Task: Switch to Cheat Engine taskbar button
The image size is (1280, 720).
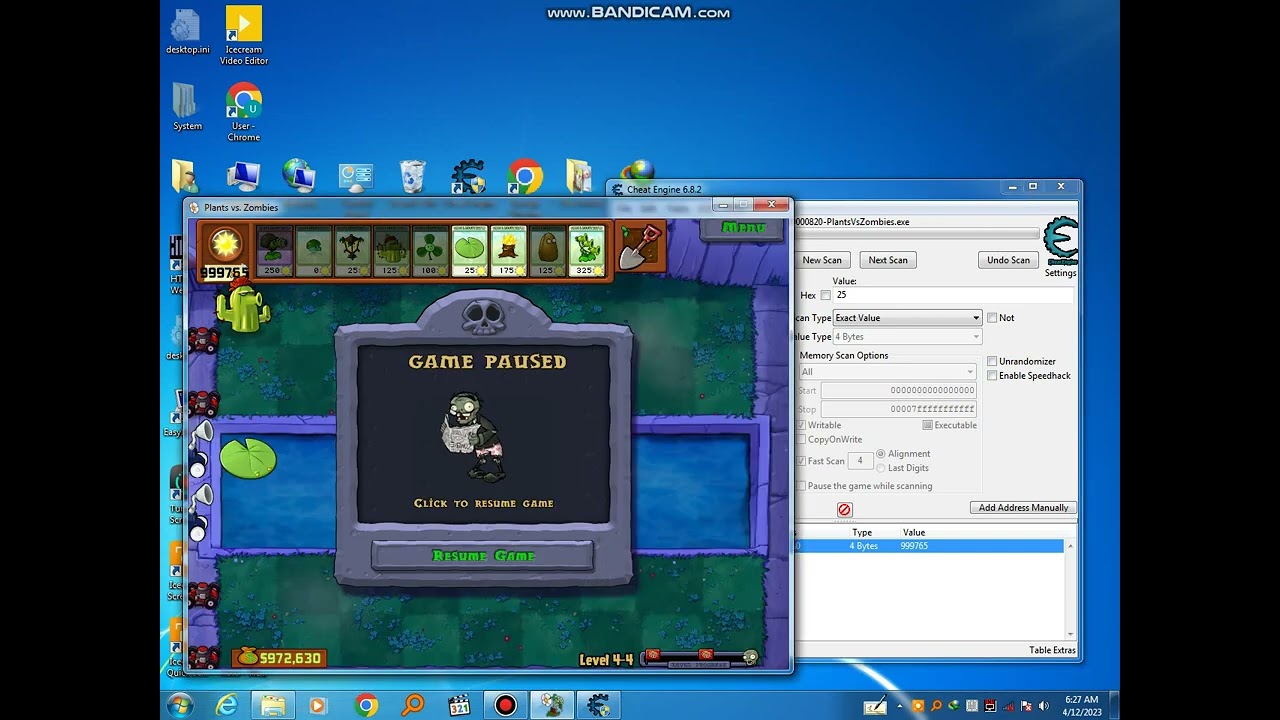Action: [598, 705]
